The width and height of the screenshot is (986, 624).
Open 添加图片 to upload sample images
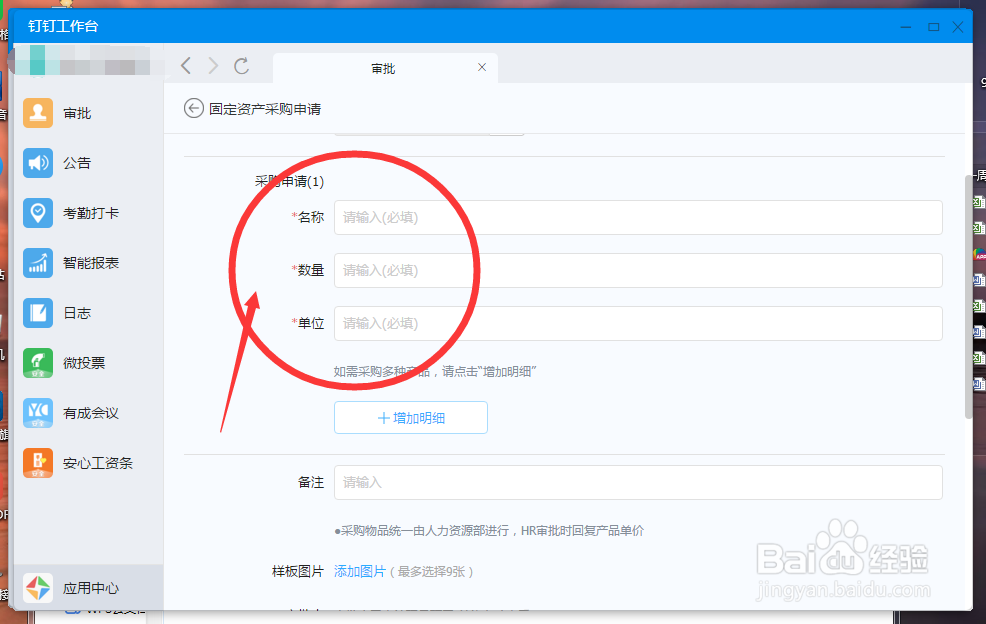click(359, 570)
